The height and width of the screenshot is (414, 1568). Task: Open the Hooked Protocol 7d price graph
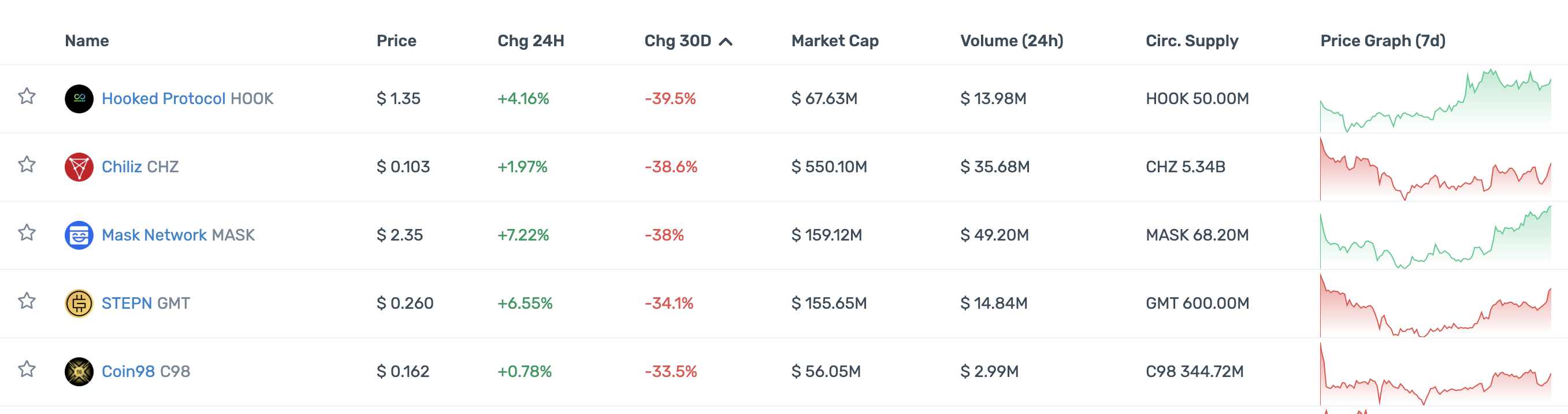(x=1435, y=101)
